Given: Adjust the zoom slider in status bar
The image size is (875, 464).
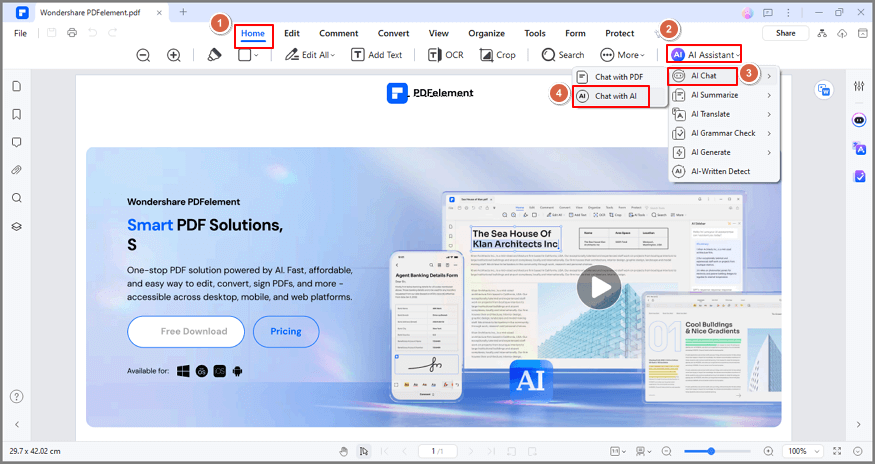Looking at the screenshot, I should (x=717, y=451).
